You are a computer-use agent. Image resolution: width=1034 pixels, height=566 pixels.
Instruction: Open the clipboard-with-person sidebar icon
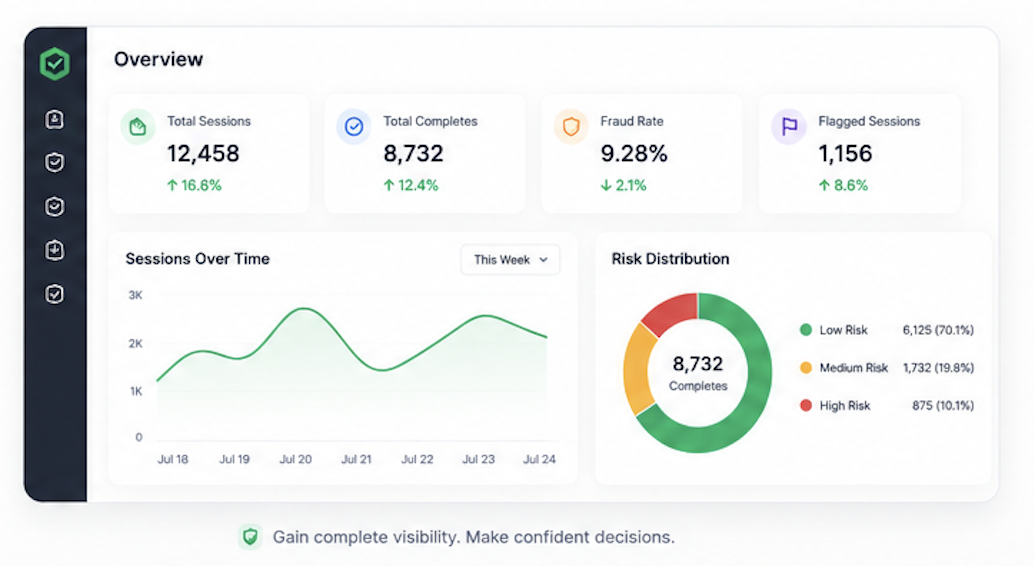click(55, 119)
